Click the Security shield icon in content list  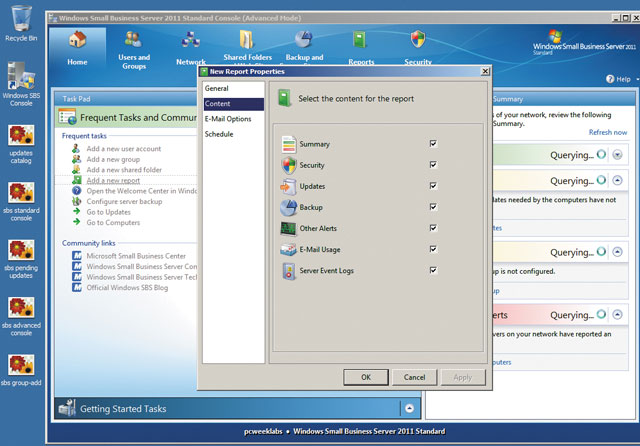point(289,165)
